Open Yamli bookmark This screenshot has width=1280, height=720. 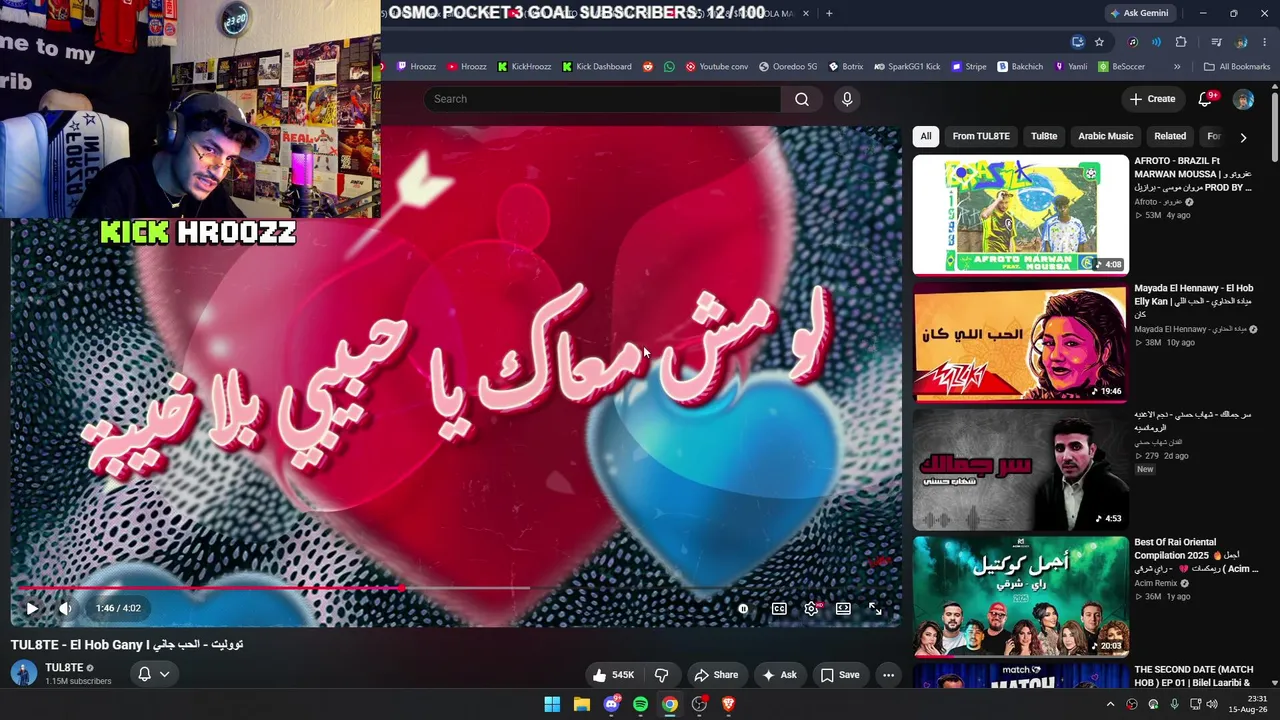click(x=1070, y=67)
